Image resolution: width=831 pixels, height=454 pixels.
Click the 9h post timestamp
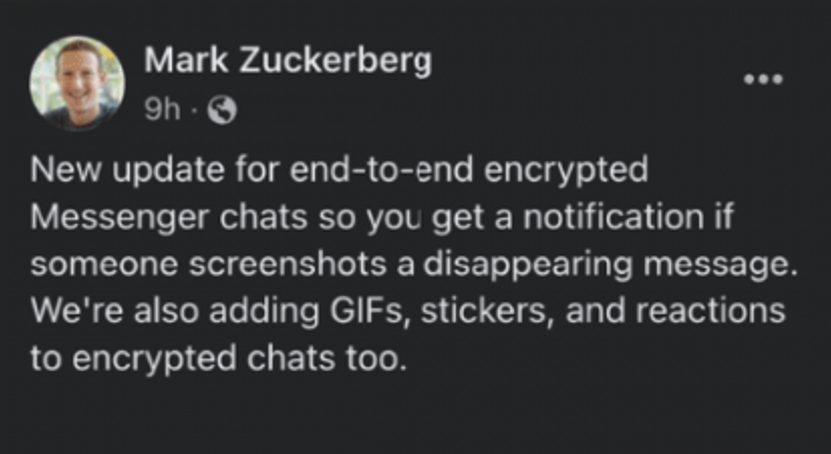click(162, 112)
